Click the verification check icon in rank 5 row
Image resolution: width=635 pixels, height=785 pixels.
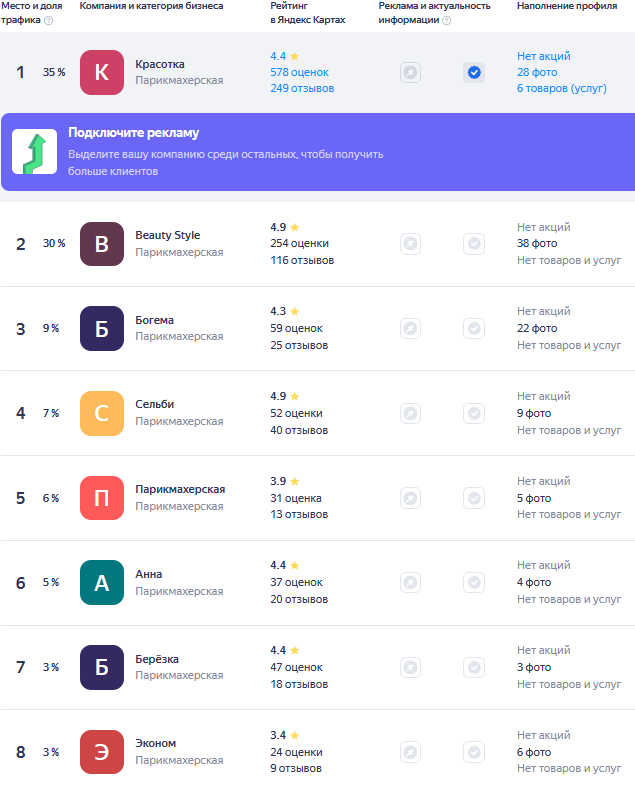(x=474, y=498)
